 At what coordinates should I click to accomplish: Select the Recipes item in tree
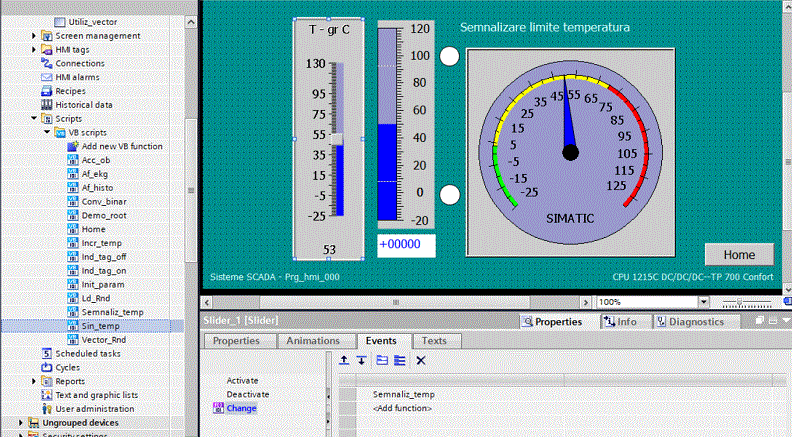70,91
